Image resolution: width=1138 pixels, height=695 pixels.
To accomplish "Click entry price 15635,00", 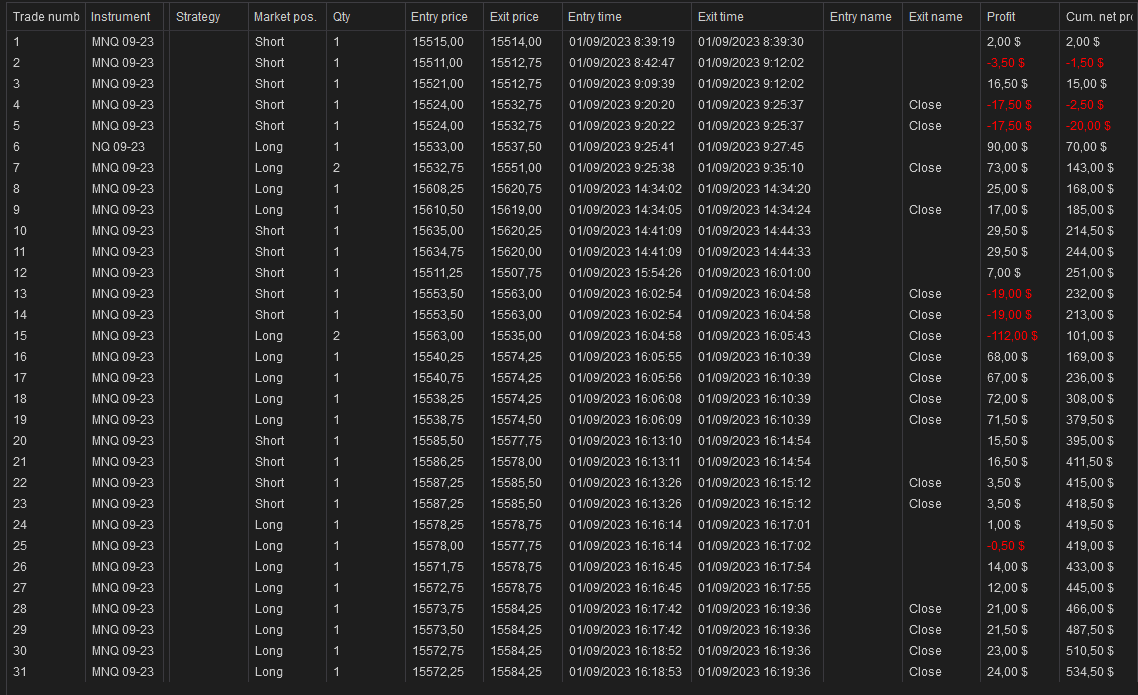I will pos(438,231).
